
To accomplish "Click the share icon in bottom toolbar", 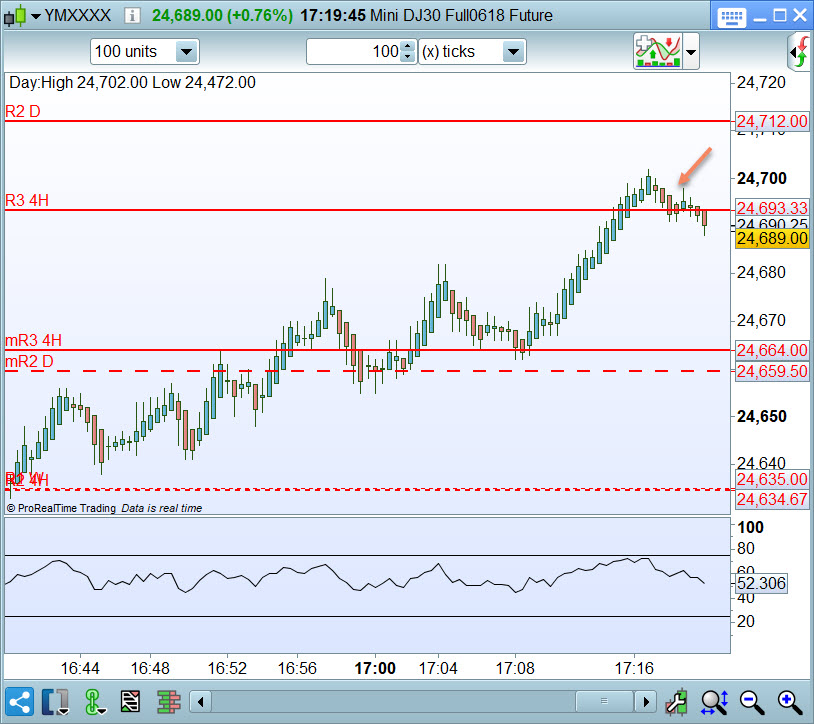I will [x=19, y=702].
